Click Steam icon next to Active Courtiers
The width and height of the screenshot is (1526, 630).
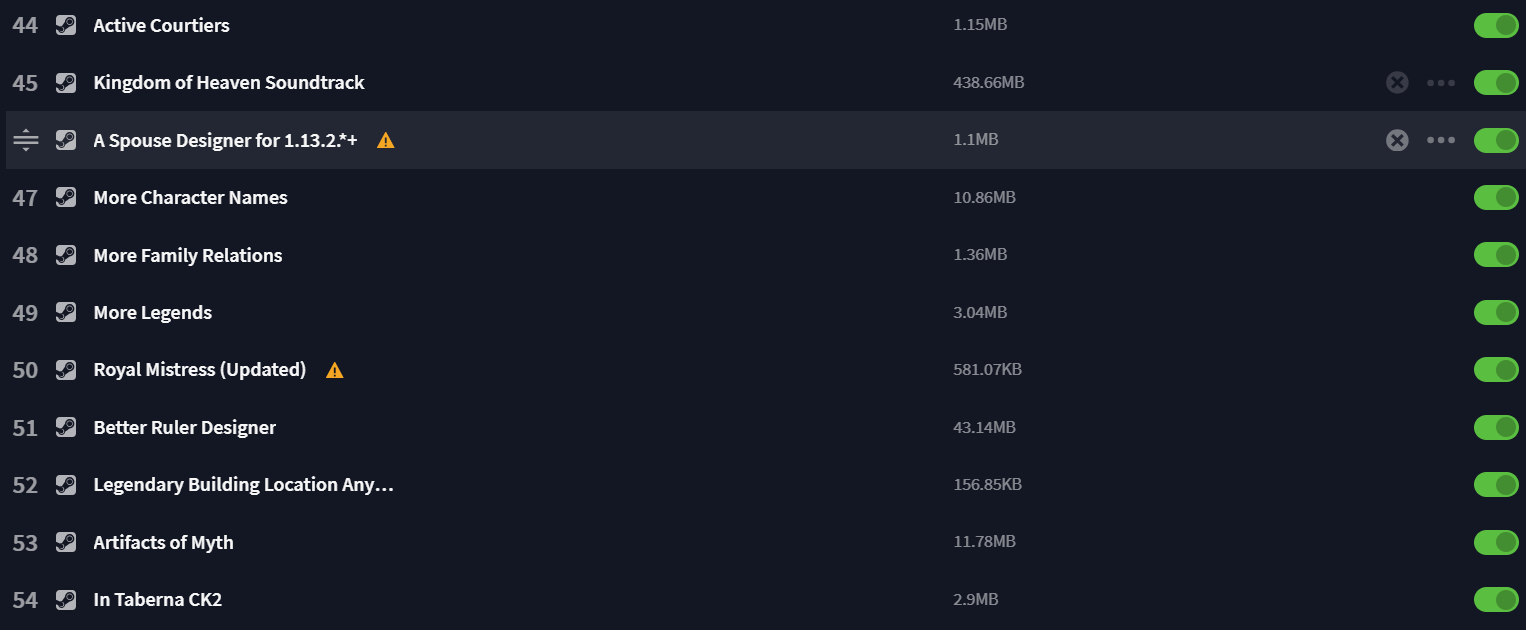pyautogui.click(x=66, y=25)
